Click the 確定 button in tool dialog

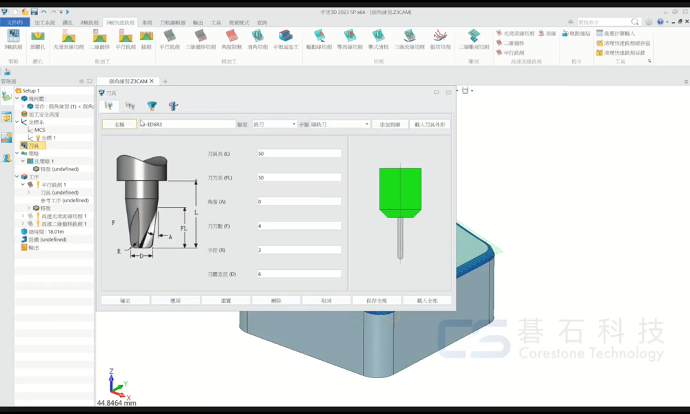click(x=125, y=300)
